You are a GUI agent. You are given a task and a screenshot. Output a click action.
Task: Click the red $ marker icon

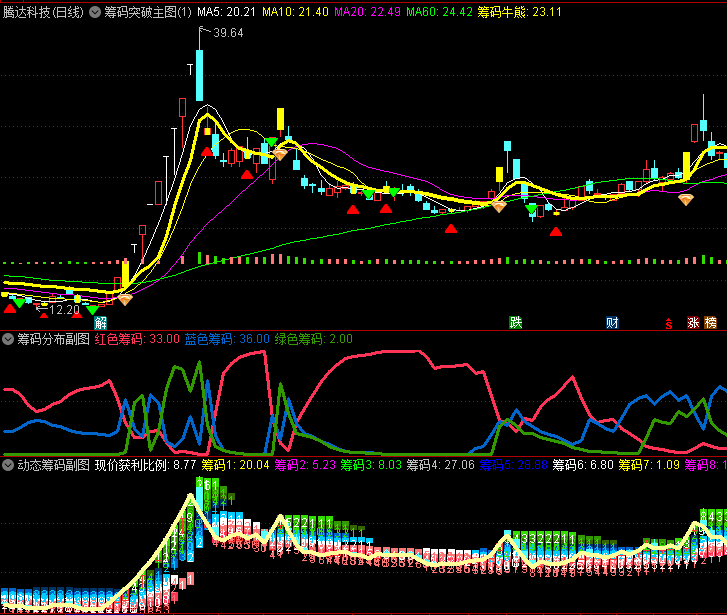pyautogui.click(x=669, y=322)
